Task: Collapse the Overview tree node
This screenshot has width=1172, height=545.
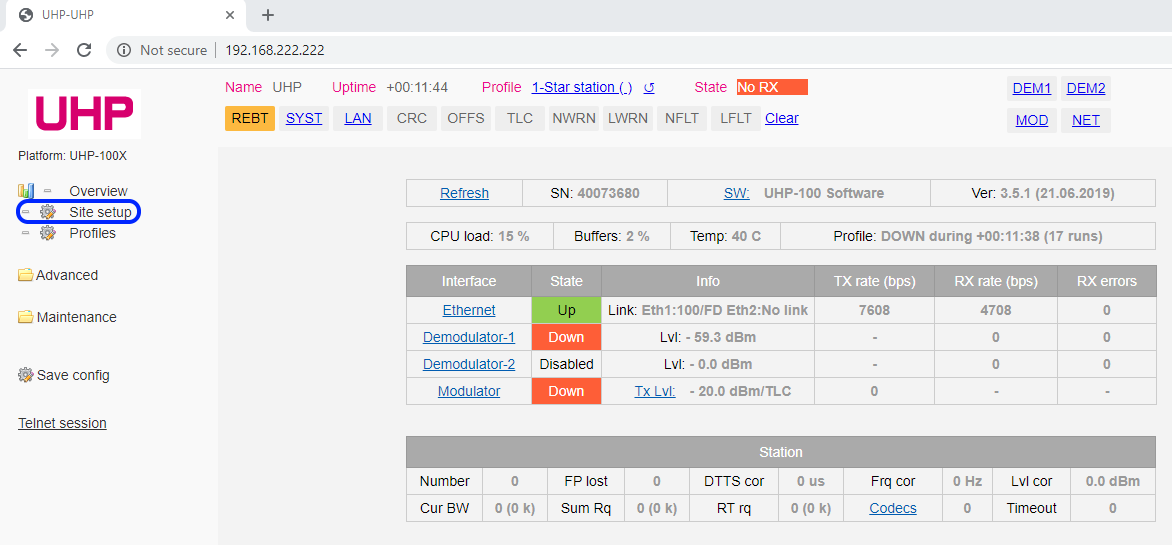Action: 47,191
